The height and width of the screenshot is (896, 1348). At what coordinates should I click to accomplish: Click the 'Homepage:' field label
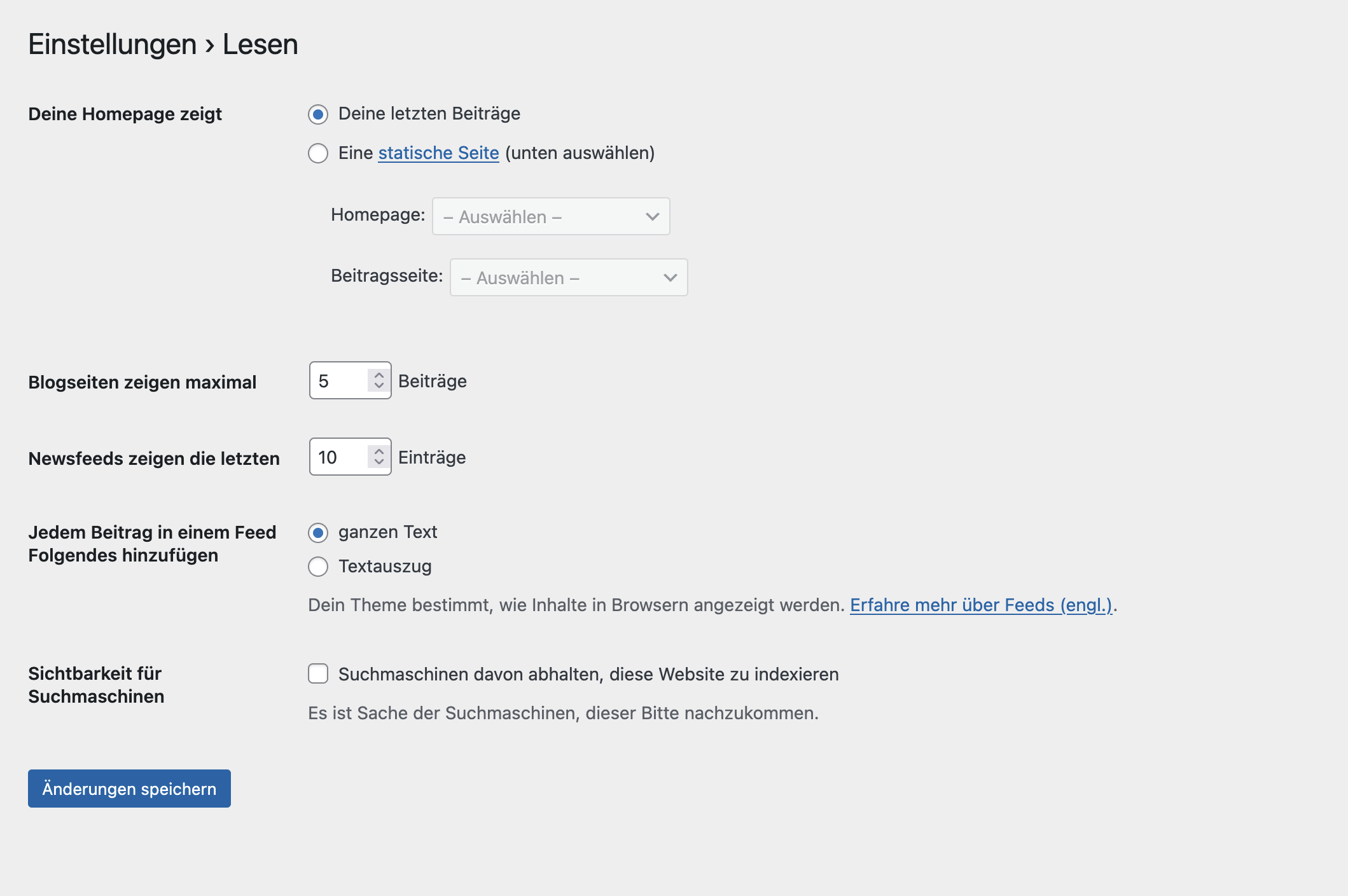[378, 215]
